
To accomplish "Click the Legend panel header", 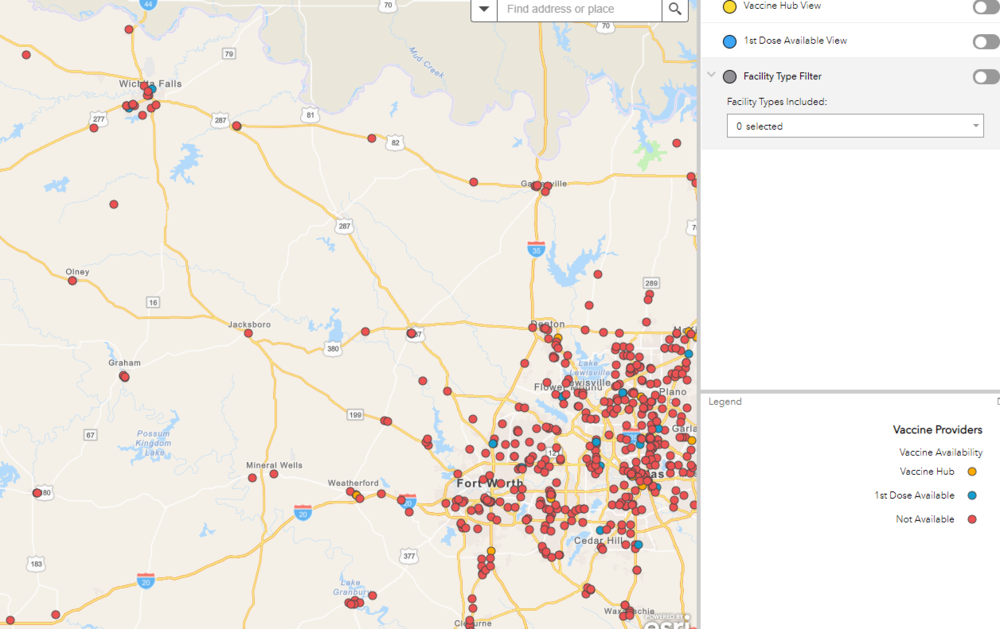I will (x=726, y=402).
